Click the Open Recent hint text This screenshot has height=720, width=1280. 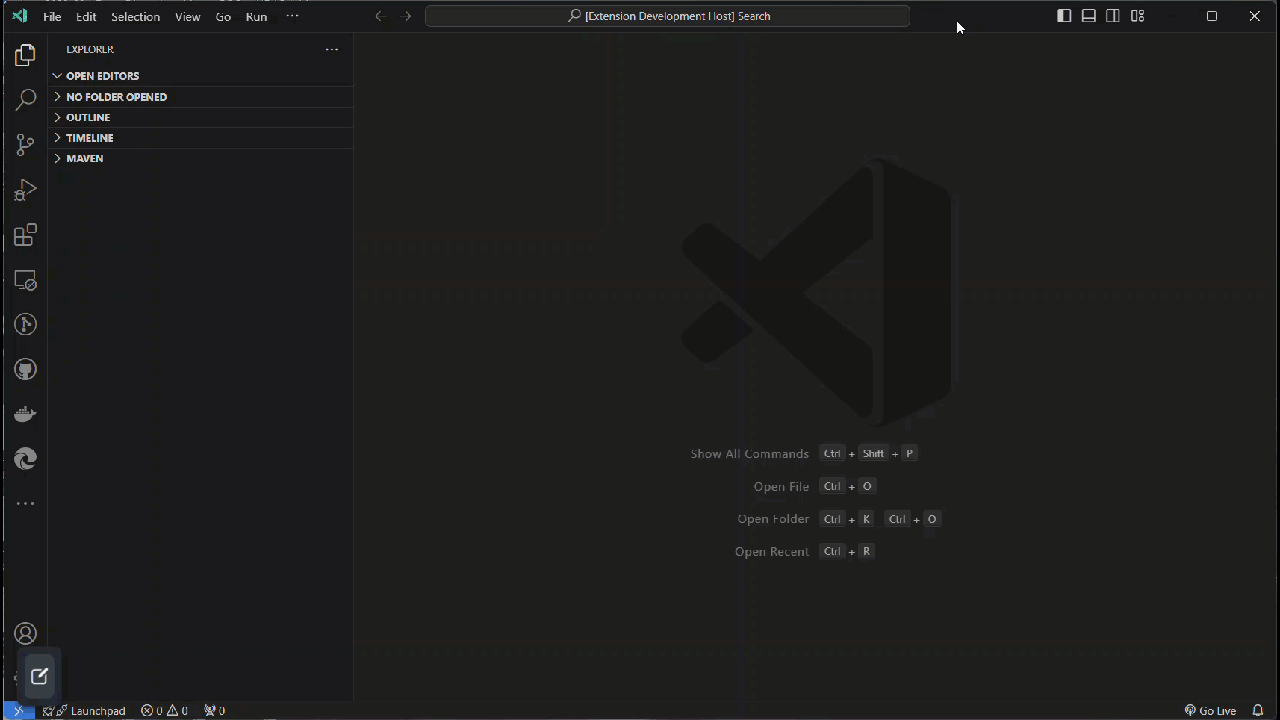pos(771,552)
